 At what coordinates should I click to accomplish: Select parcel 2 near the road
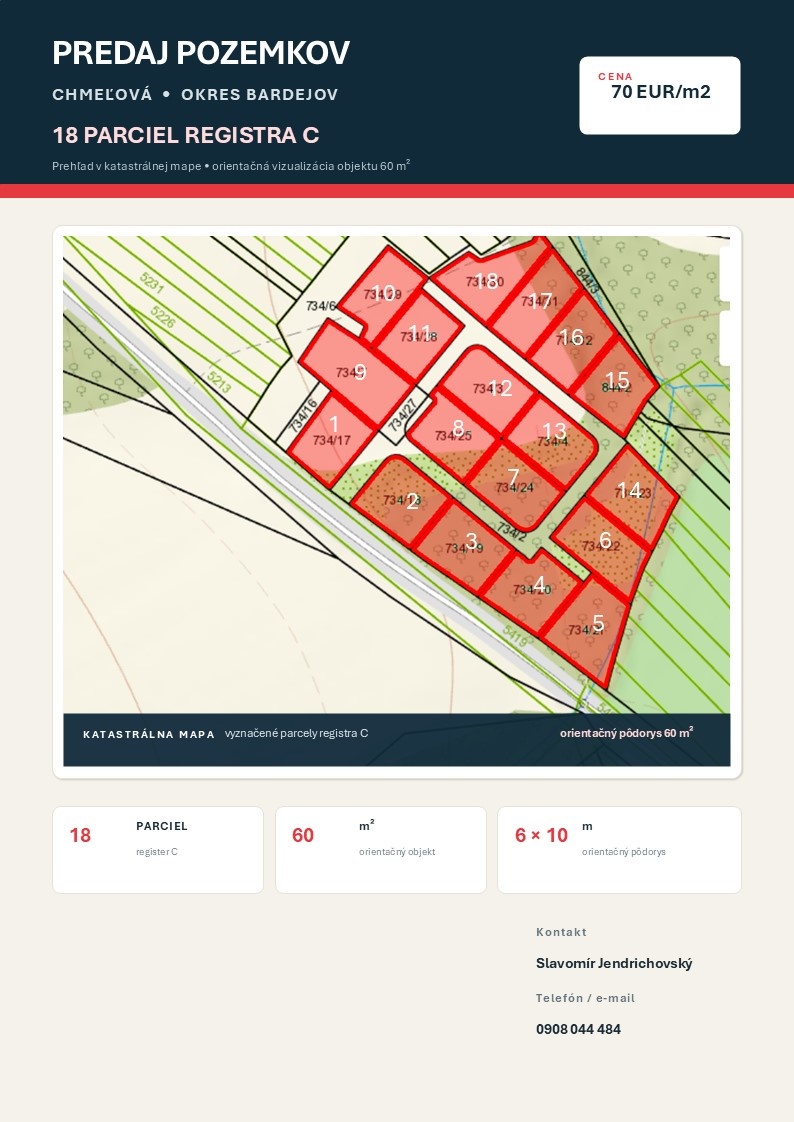point(403,499)
